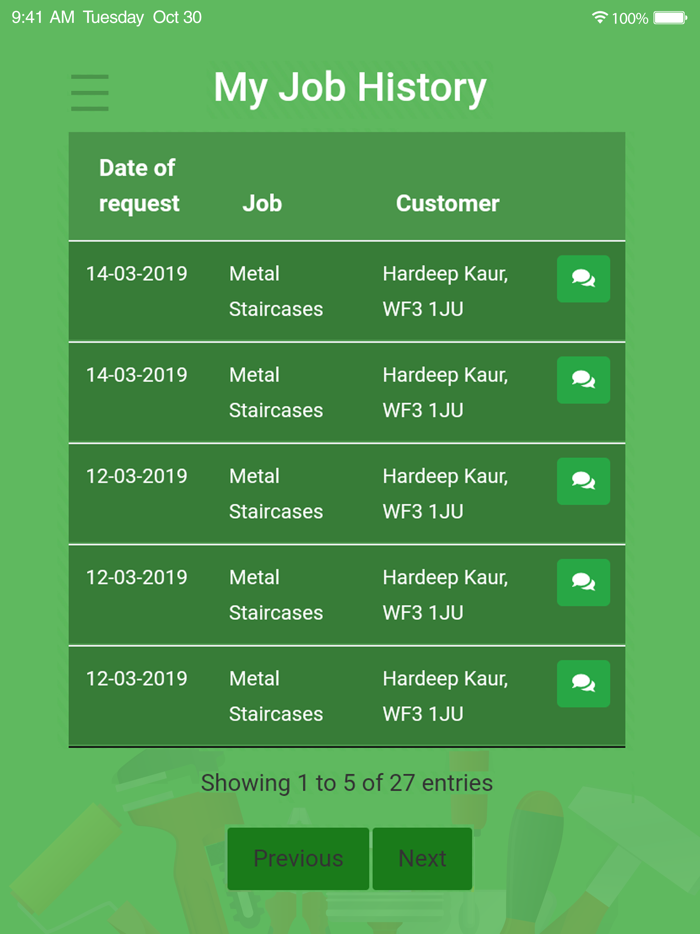Click the Previous pagination button
The image size is (700, 934).
pos(298,858)
